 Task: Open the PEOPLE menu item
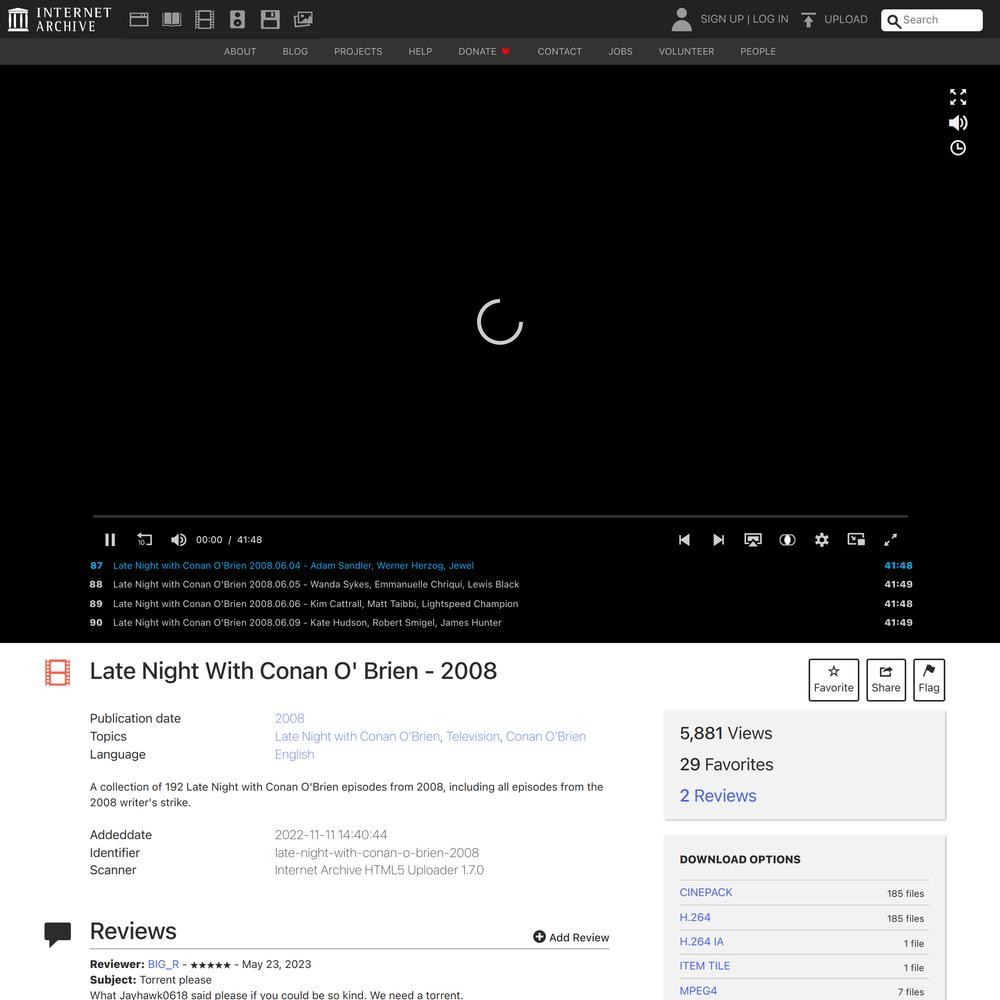click(758, 52)
